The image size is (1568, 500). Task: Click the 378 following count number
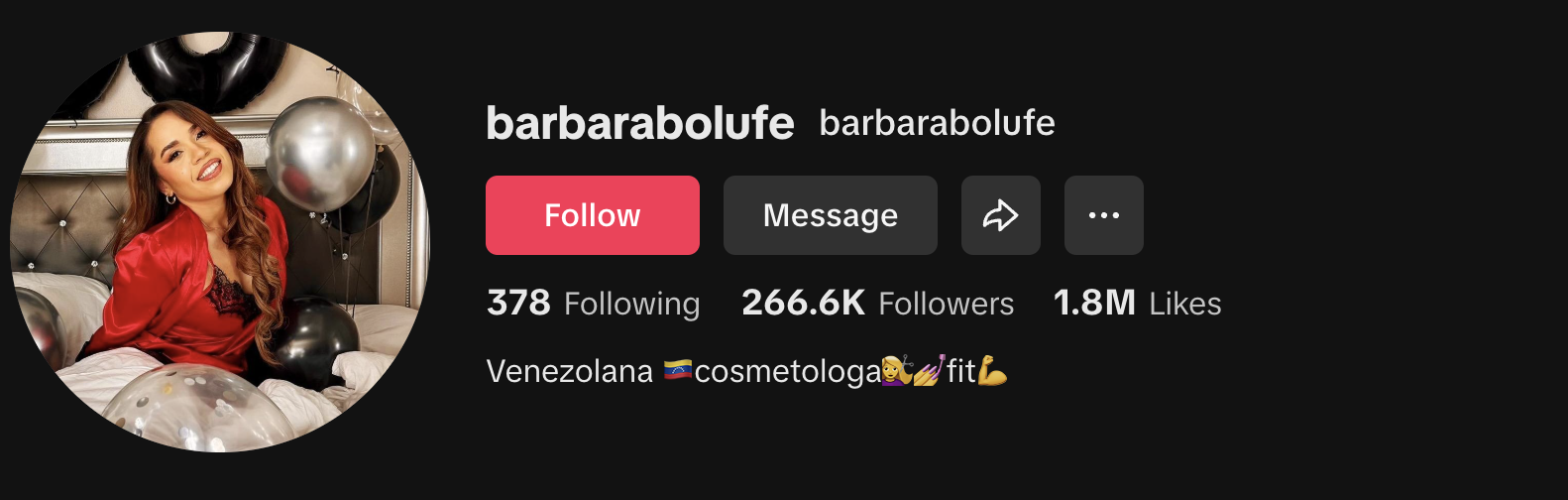(518, 303)
